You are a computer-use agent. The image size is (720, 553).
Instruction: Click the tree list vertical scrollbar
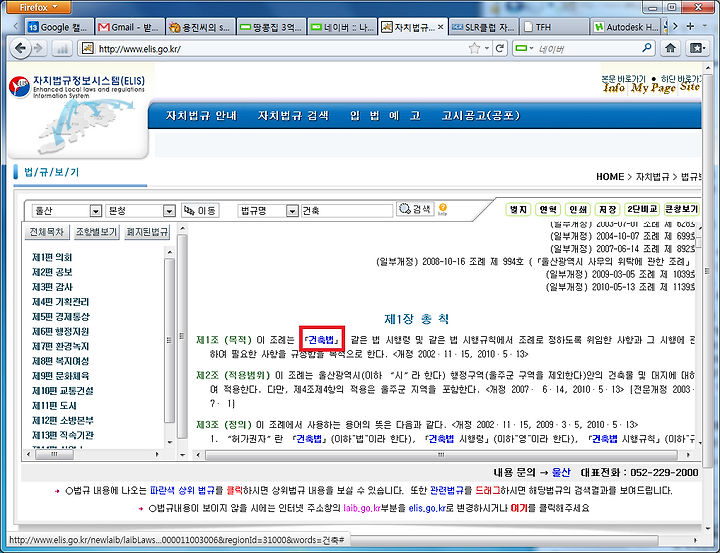[x=169, y=340]
